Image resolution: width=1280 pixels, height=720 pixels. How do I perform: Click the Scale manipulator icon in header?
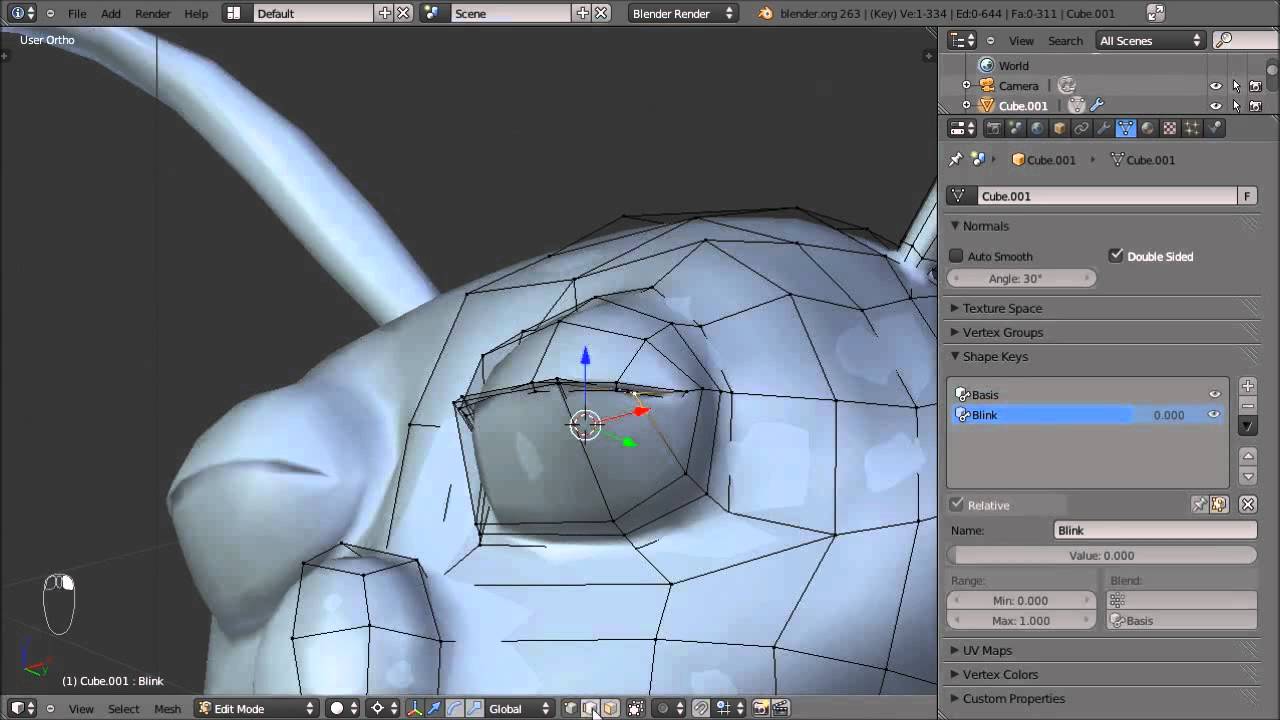tap(475, 708)
